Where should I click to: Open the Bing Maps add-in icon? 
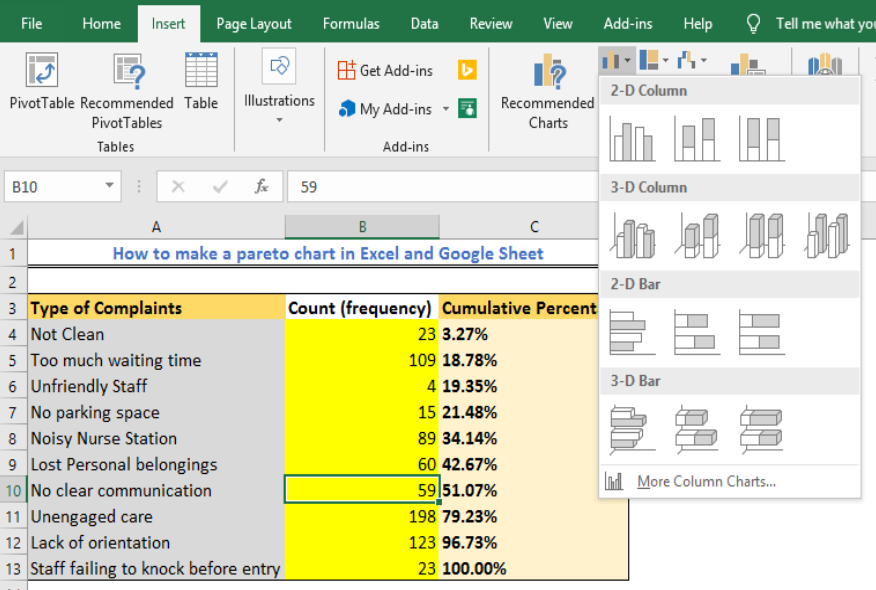(467, 70)
